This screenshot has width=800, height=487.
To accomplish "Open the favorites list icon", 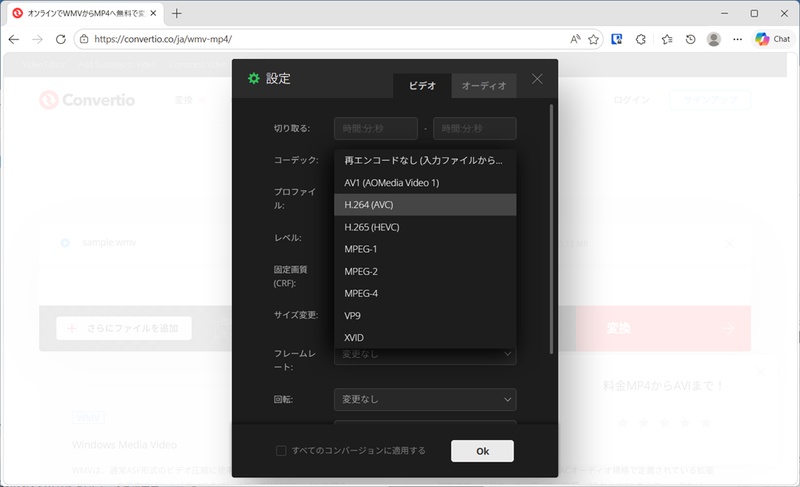I will coord(666,39).
